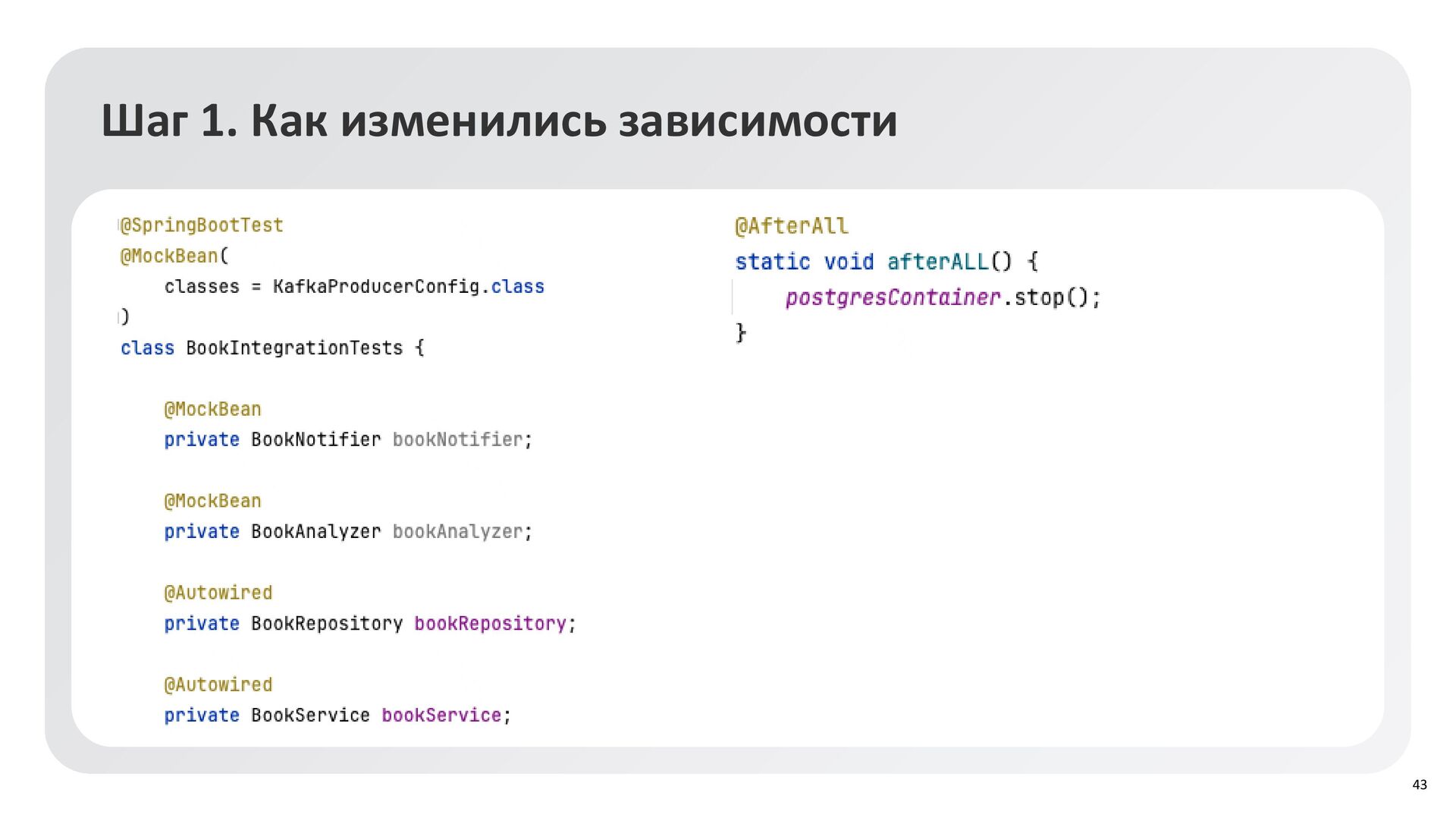Viewport: 1456px width, 821px height.
Task: Click the afterALL method name
Action: [938, 262]
